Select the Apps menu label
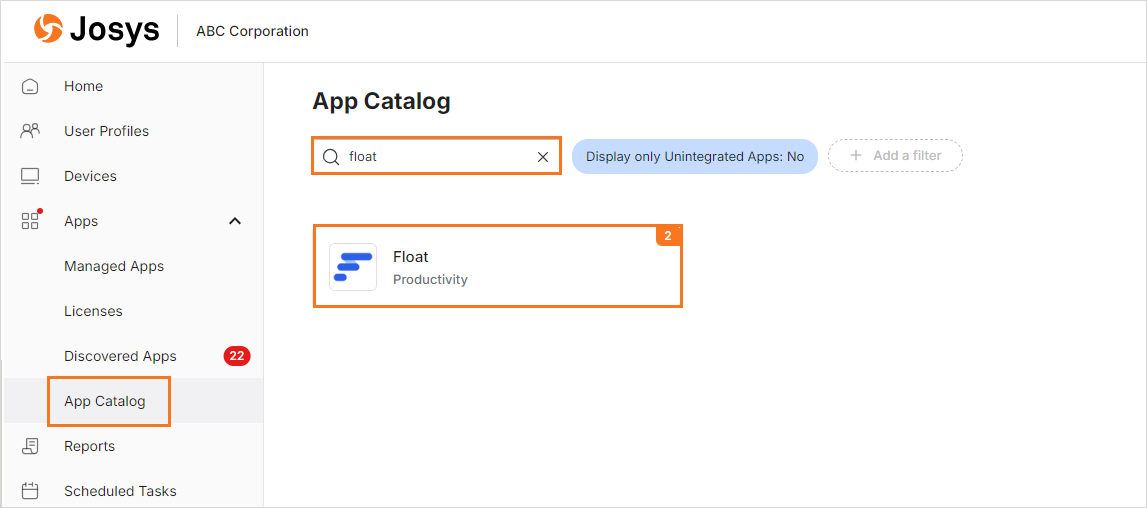Screen dimensions: 1147x508 (x=81, y=221)
